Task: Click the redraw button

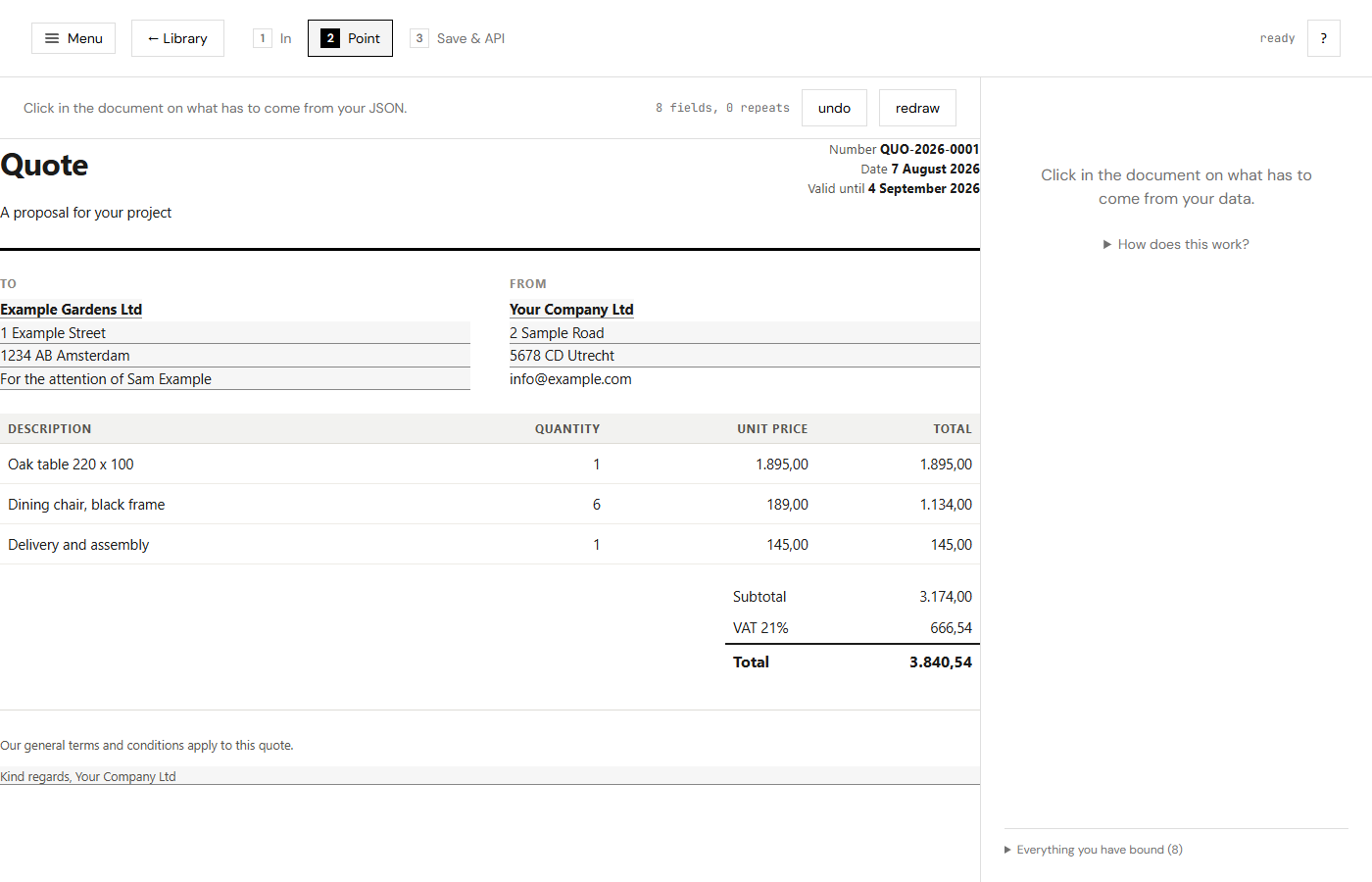Action: pos(917,108)
